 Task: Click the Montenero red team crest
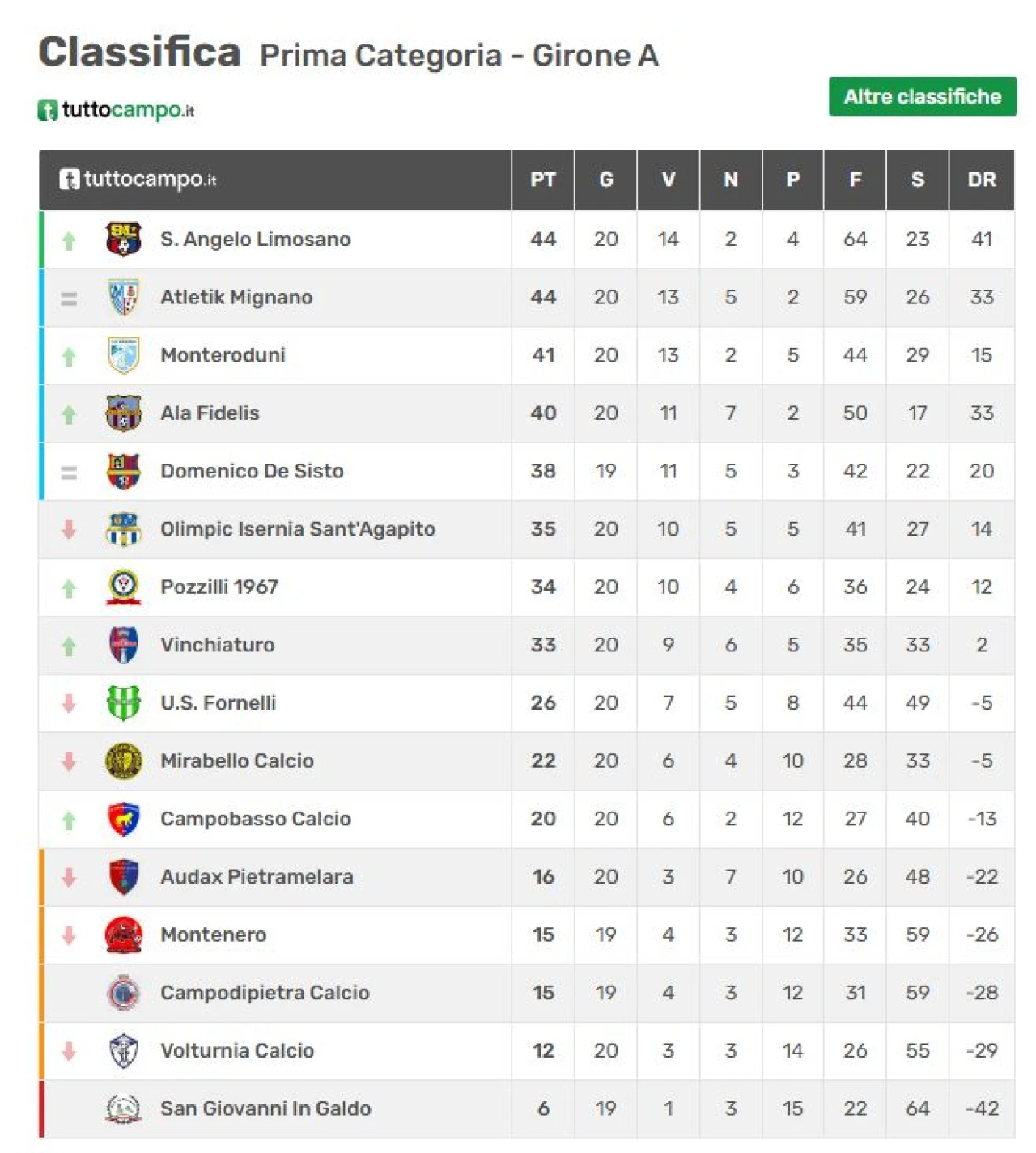[124, 935]
